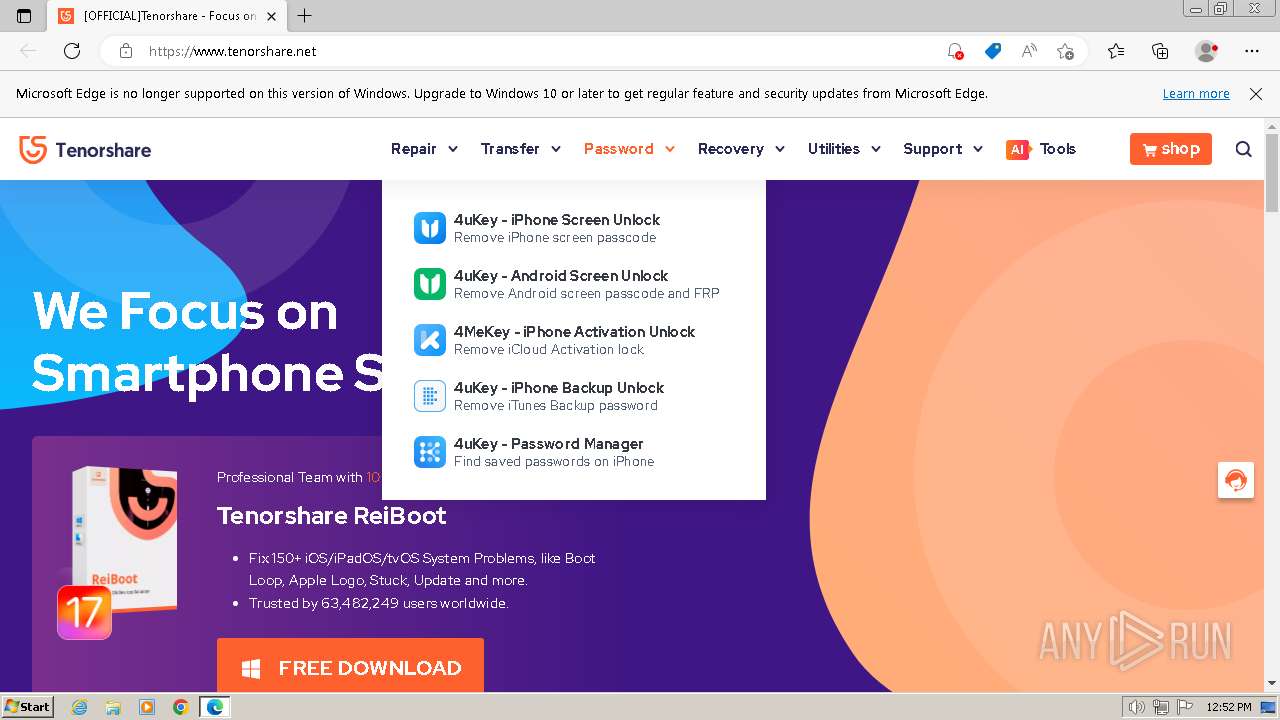Viewport: 1280px width, 720px height.
Task: Click Find saved passwords on iPhone text
Action: [554, 462]
